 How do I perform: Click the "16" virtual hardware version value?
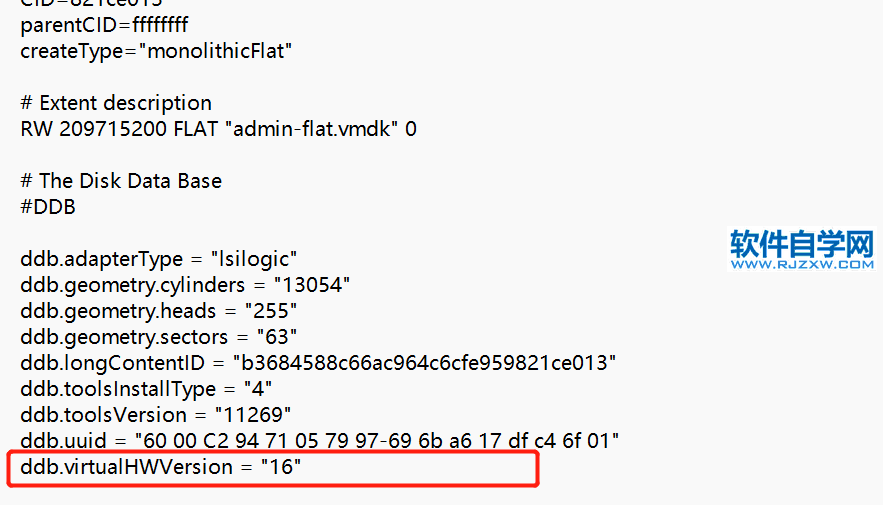(282, 466)
